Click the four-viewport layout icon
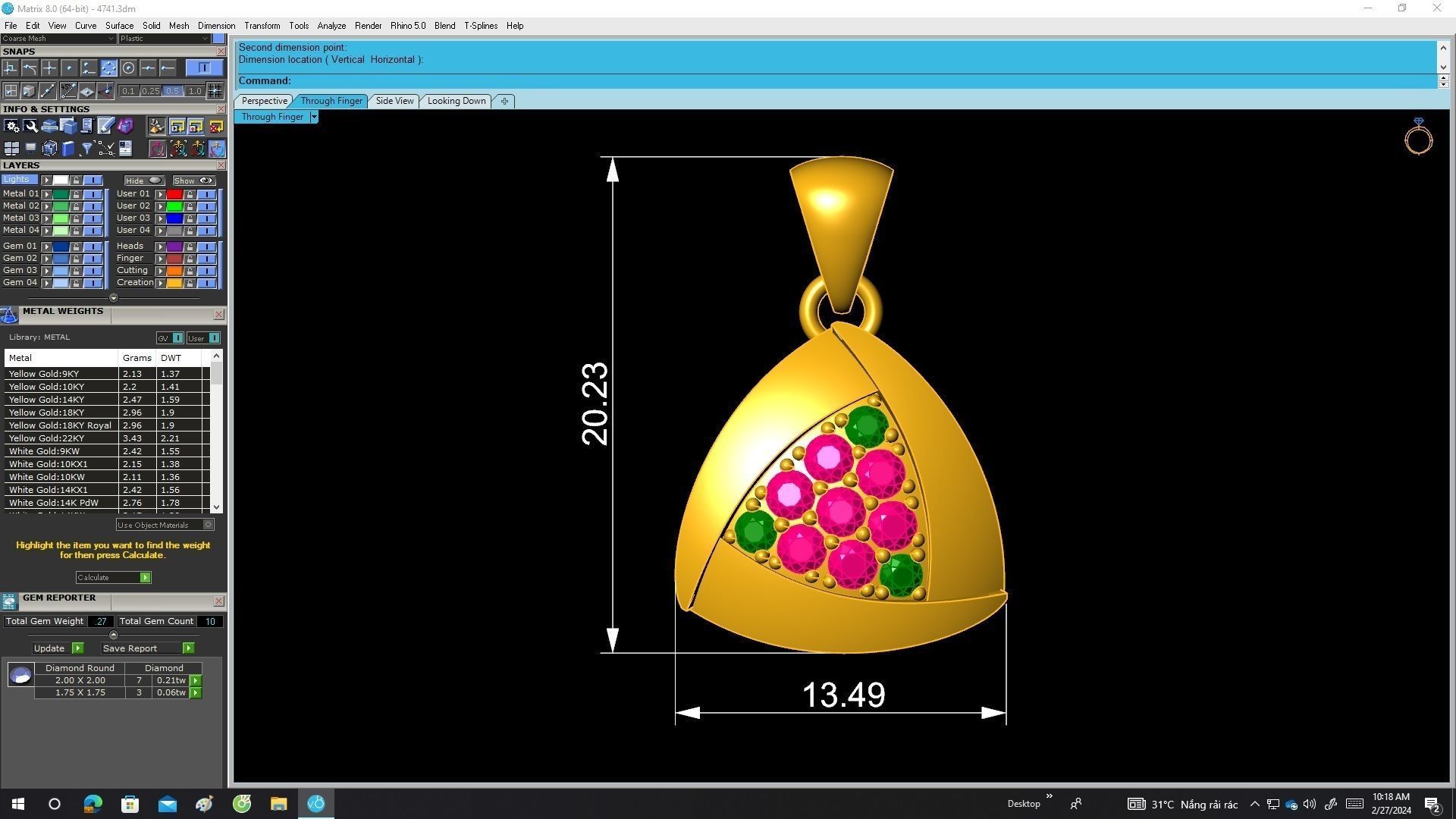 pos(11,149)
